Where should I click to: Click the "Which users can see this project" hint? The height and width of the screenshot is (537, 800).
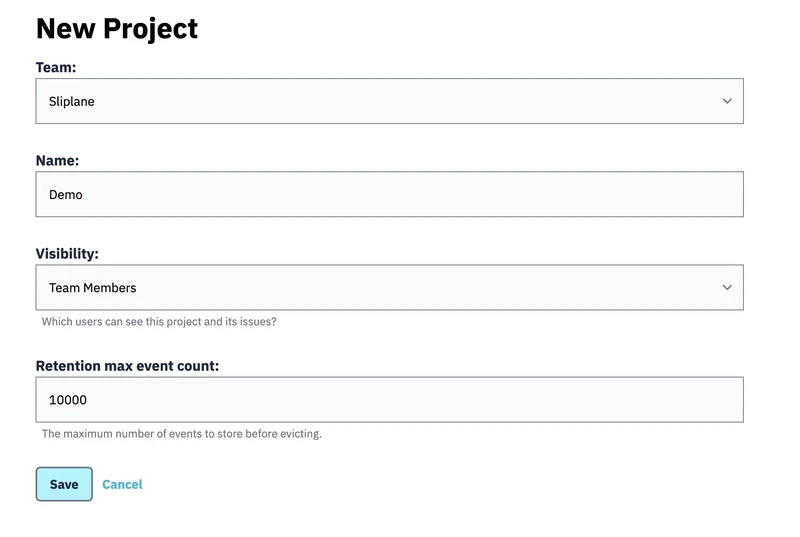pyautogui.click(x=159, y=322)
